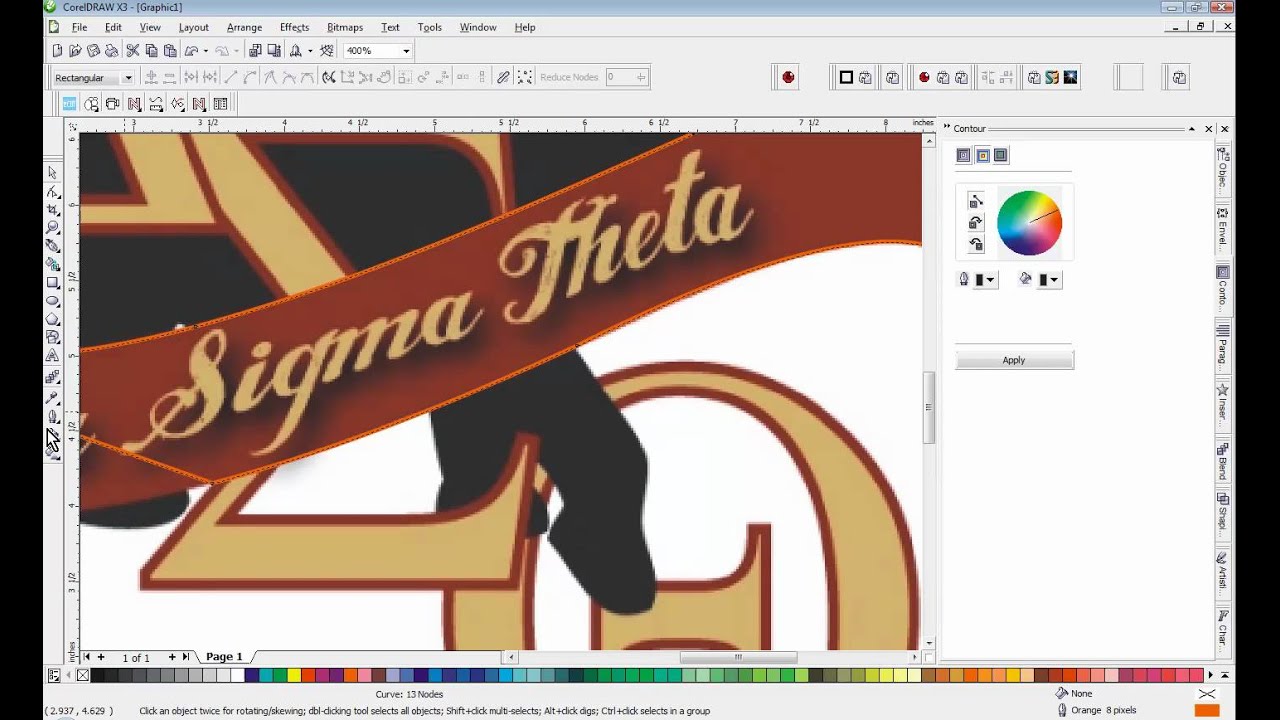
Task: Choose the Text tool
Action: pos(53,356)
